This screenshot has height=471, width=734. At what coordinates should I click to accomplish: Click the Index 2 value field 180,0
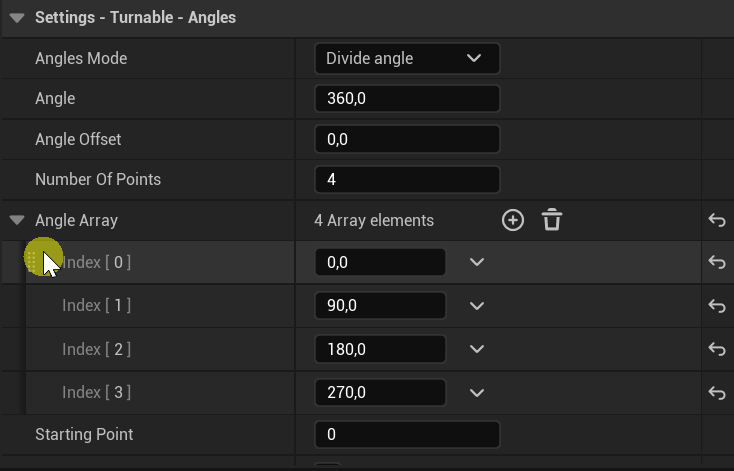[380, 349]
